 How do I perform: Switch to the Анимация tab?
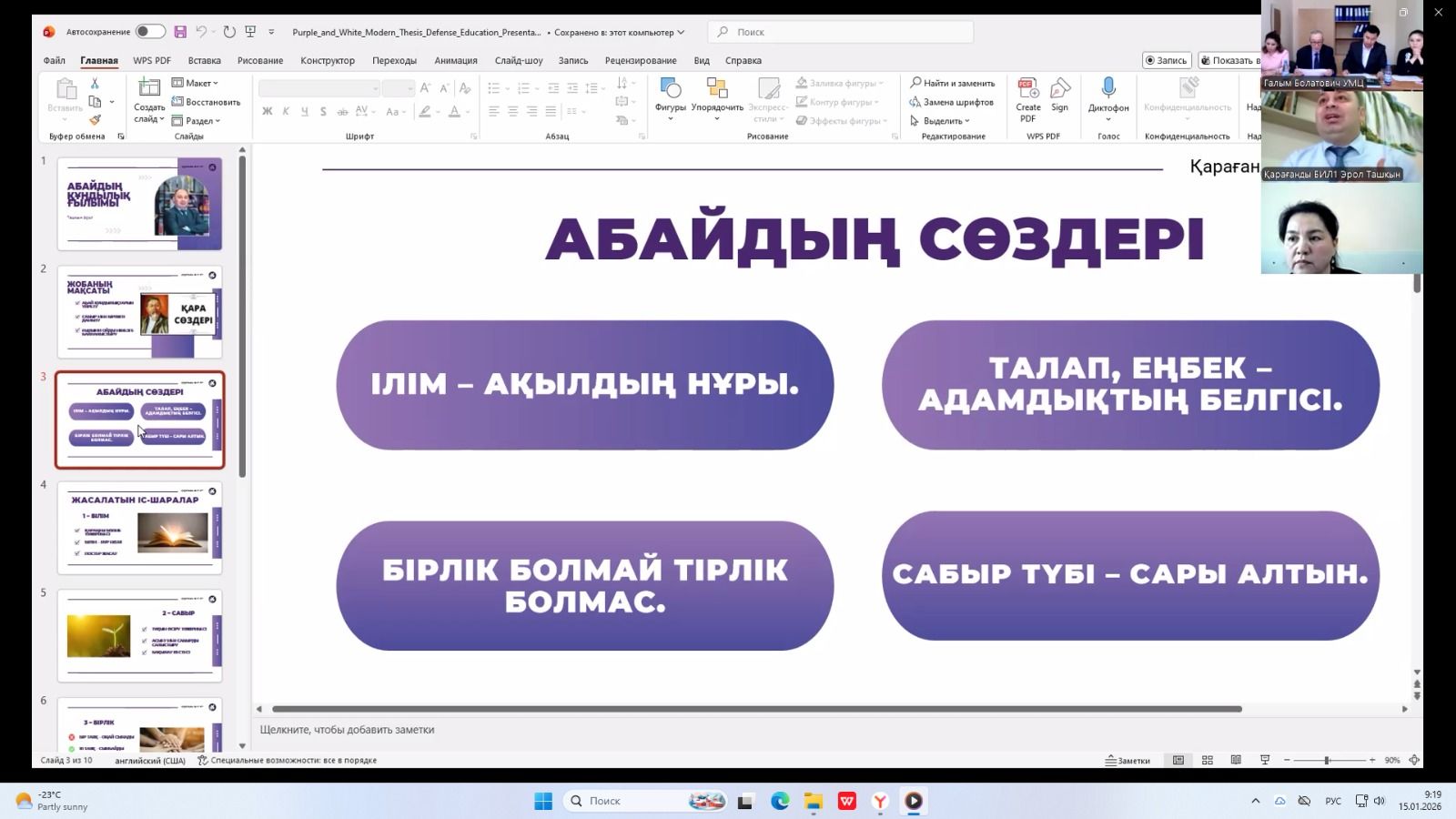point(455,60)
